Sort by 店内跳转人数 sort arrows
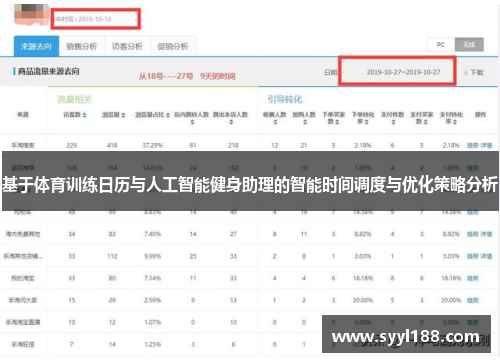This screenshot has width=500, height=362. point(192,122)
